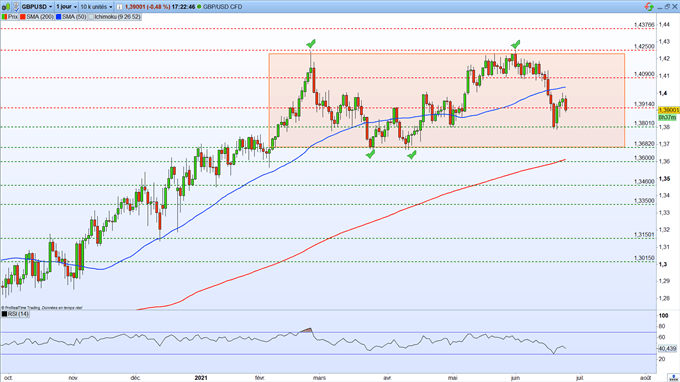Restore the chart window size
This screenshot has height=382, width=680.
(667, 7)
